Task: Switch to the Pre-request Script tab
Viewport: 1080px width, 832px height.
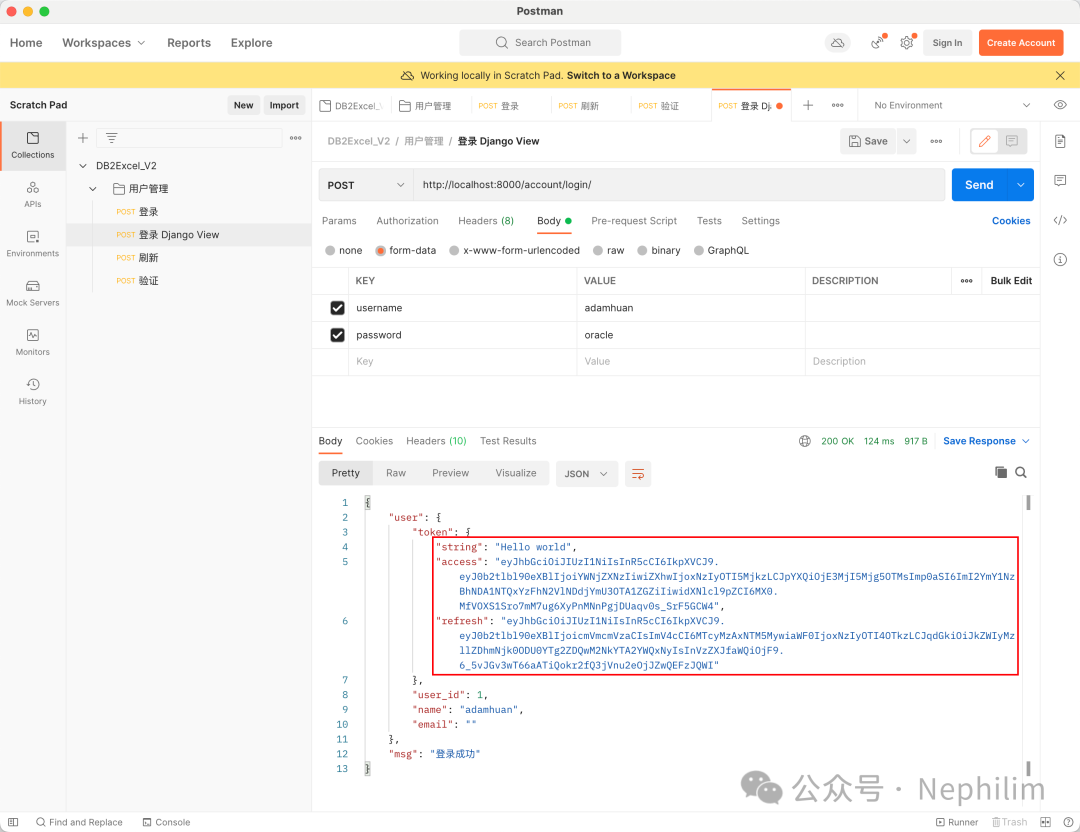Action: 634,221
